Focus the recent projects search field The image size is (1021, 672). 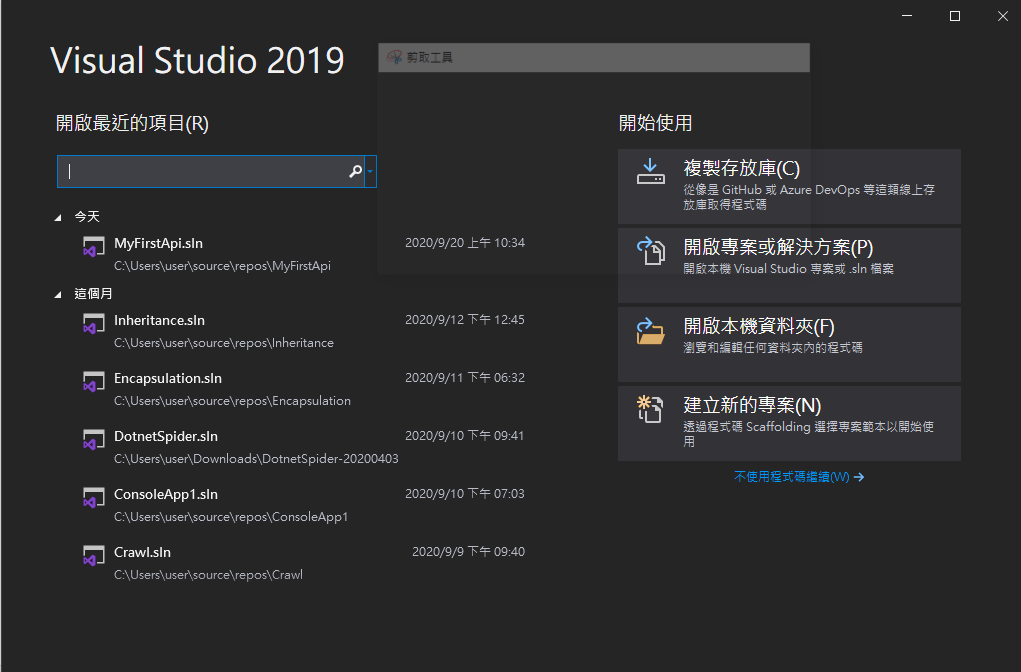(211, 171)
